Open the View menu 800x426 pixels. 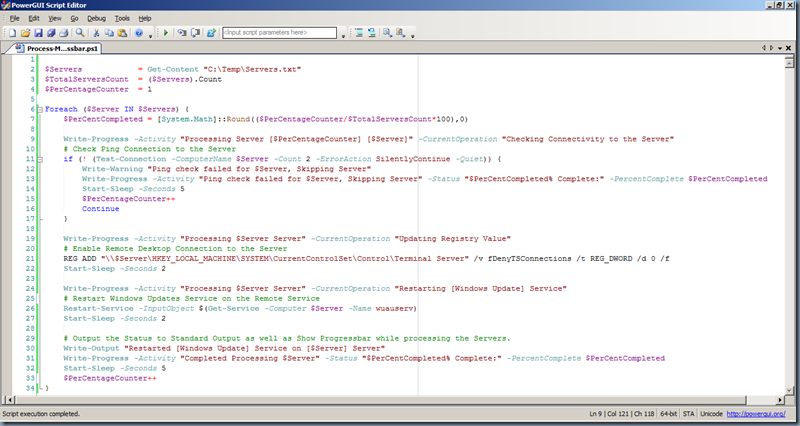55,18
